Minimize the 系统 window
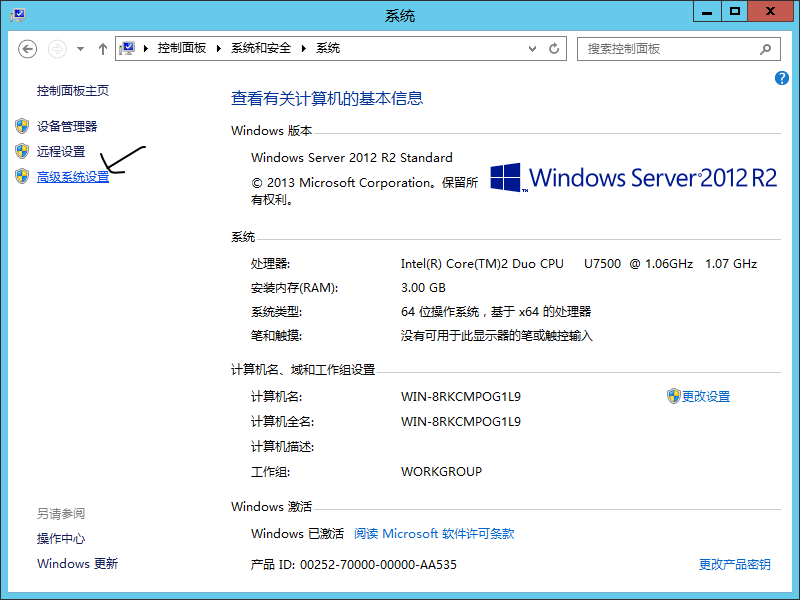800x600 pixels. pos(707,11)
